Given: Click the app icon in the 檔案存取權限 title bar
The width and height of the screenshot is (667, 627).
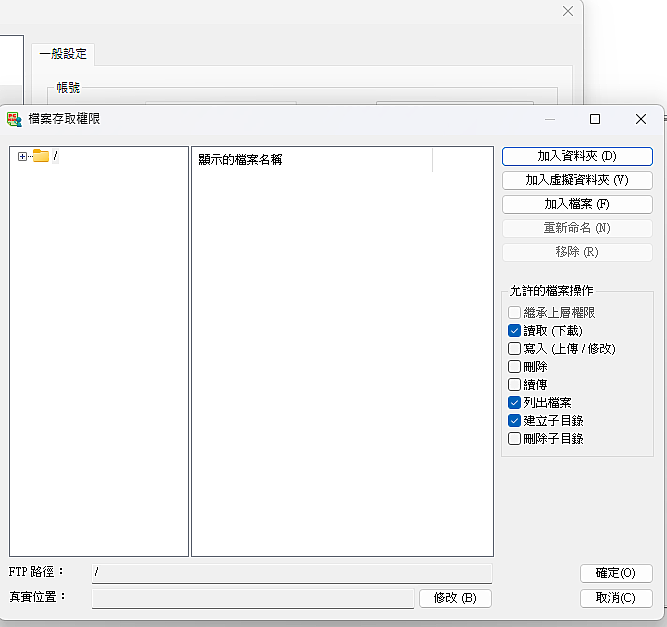Looking at the screenshot, I should click(14, 119).
